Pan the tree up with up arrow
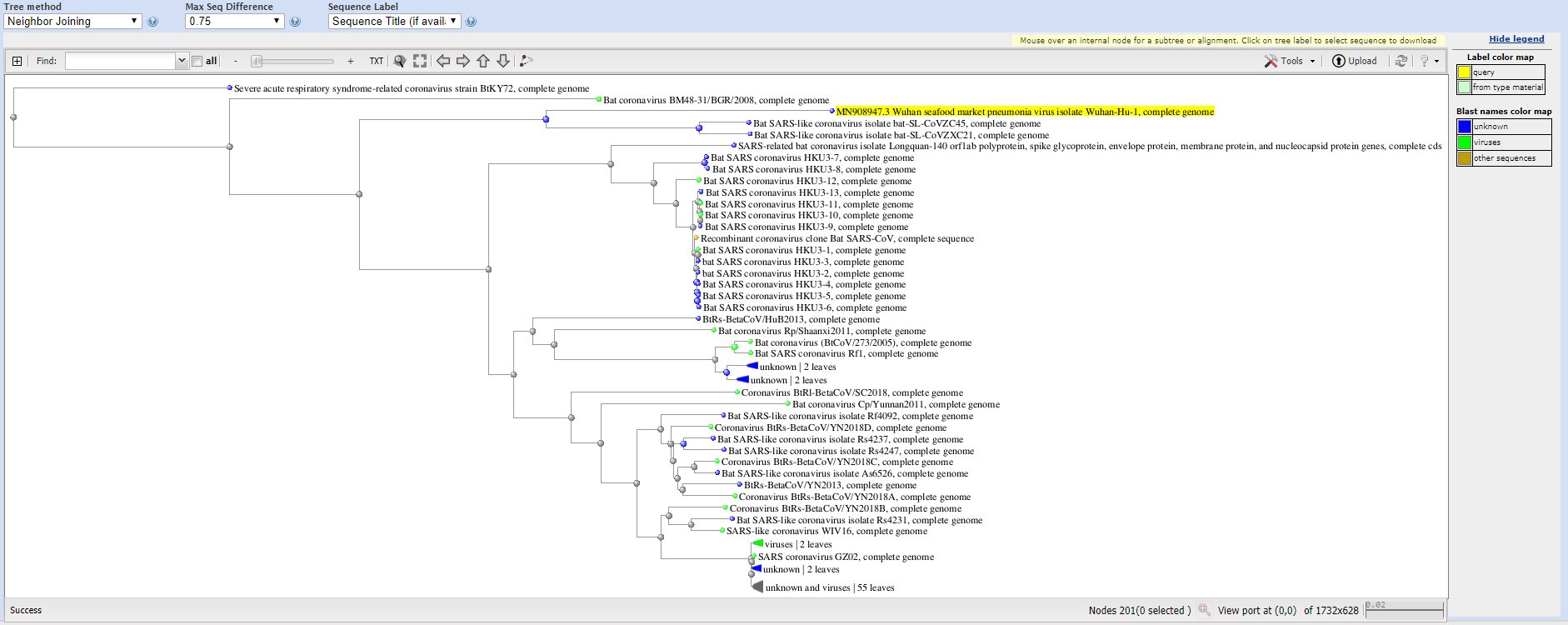The width and height of the screenshot is (1568, 625). pos(483,61)
